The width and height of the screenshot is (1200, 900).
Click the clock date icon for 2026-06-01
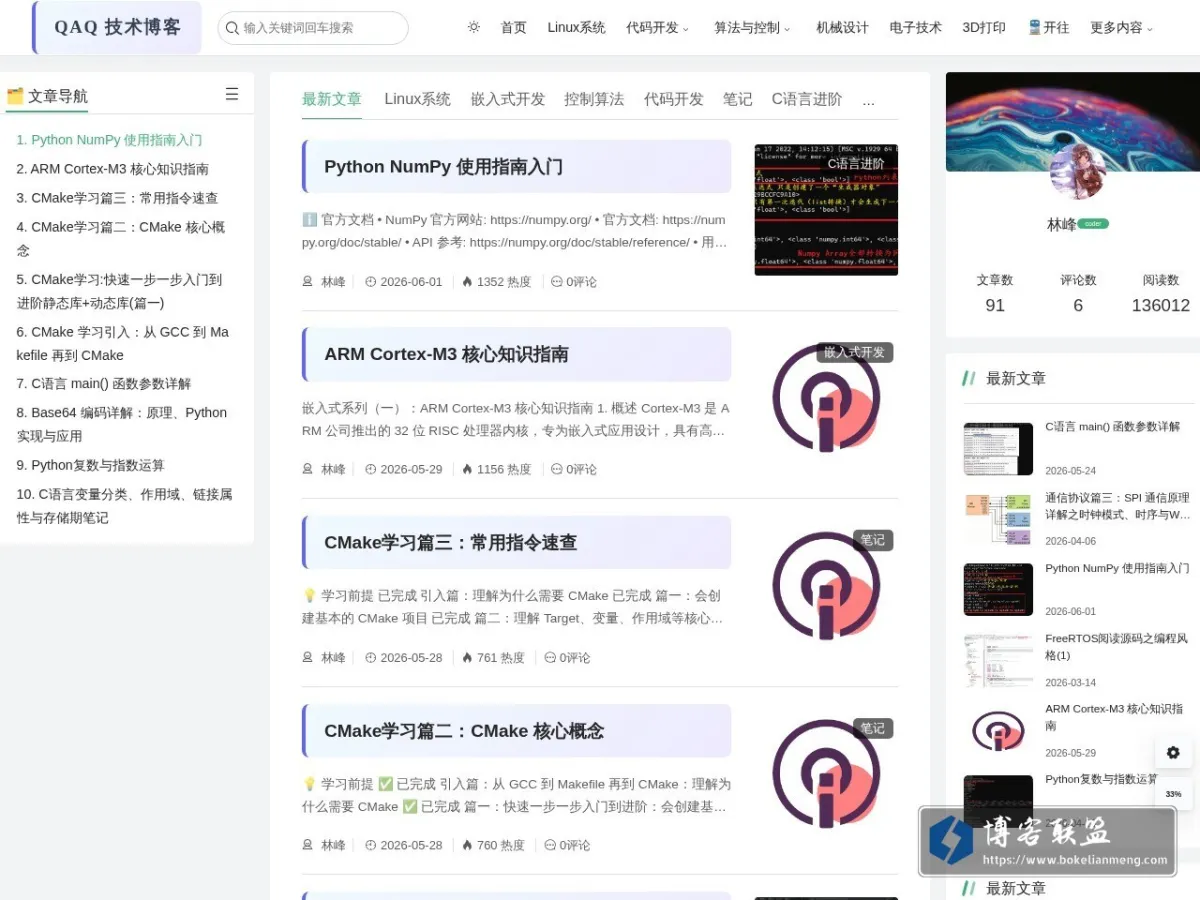371,282
